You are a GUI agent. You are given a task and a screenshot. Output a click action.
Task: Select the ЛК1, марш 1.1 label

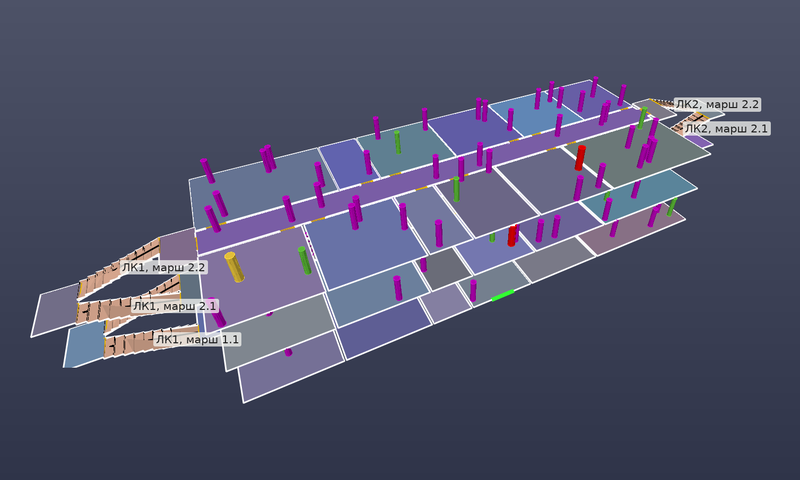click(x=197, y=339)
